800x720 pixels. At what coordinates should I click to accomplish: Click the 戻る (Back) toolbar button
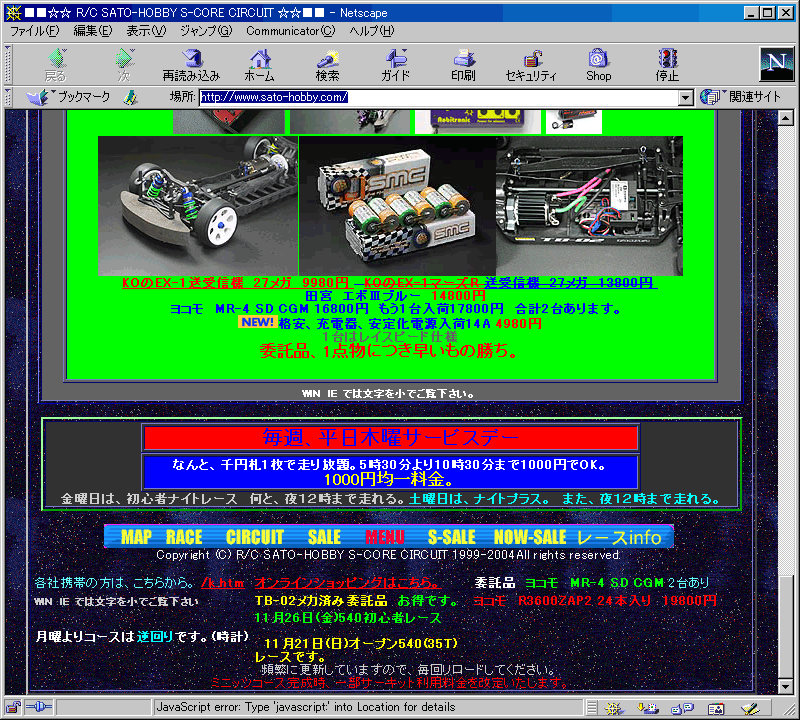click(x=56, y=65)
